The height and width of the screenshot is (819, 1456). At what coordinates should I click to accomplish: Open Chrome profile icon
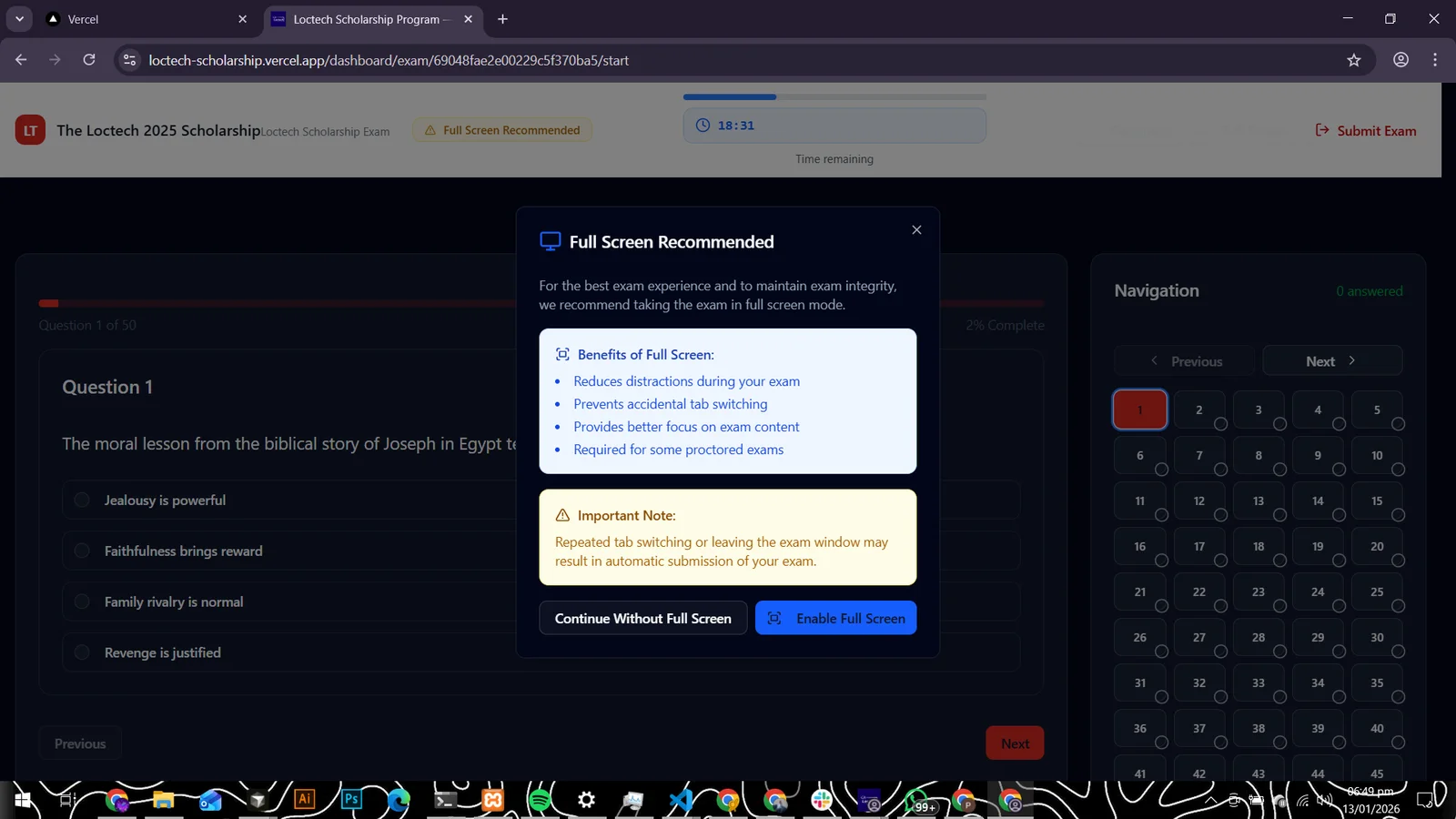tap(1400, 60)
